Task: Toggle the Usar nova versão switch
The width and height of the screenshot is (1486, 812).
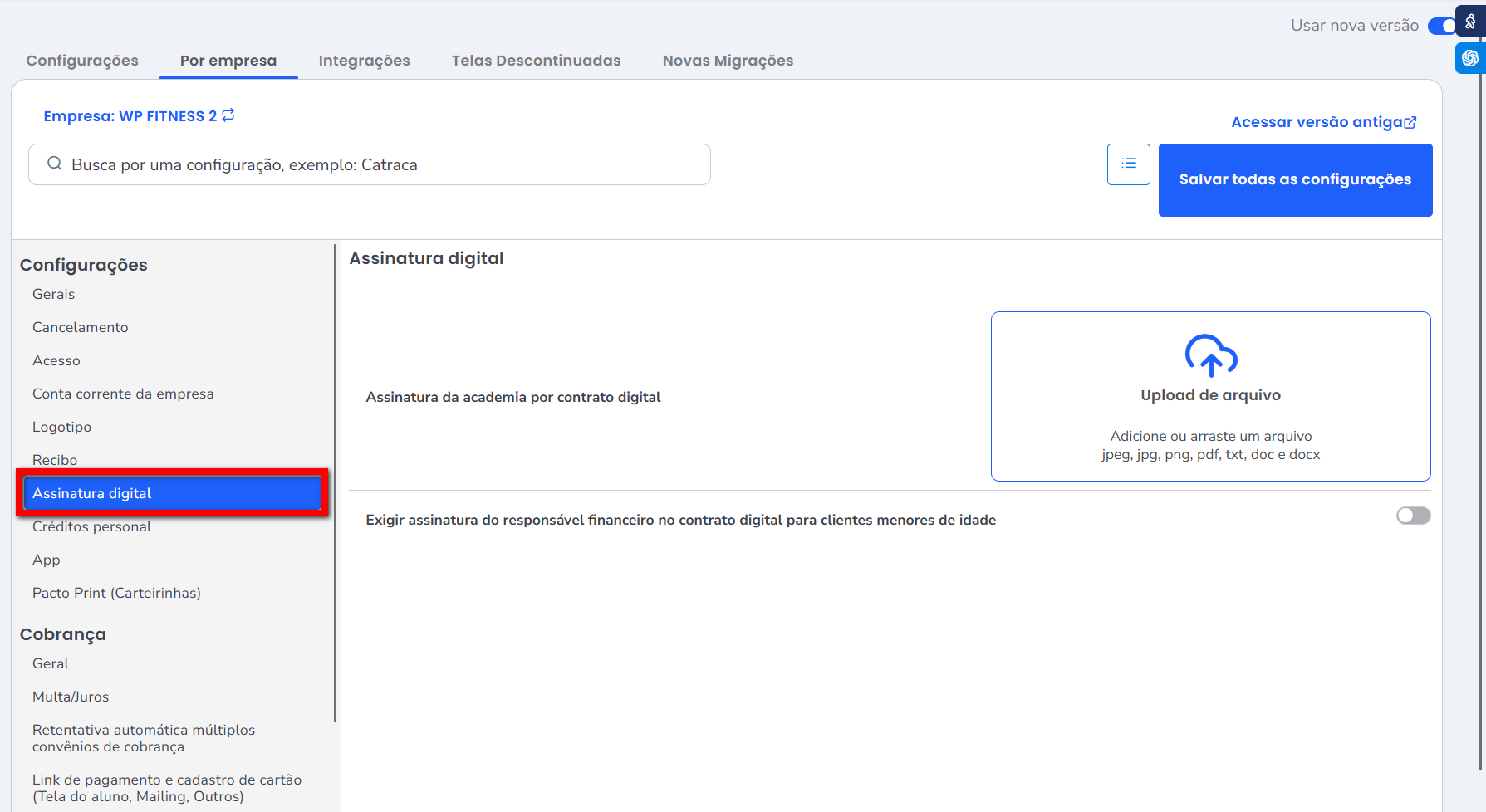Action: pos(1442,26)
